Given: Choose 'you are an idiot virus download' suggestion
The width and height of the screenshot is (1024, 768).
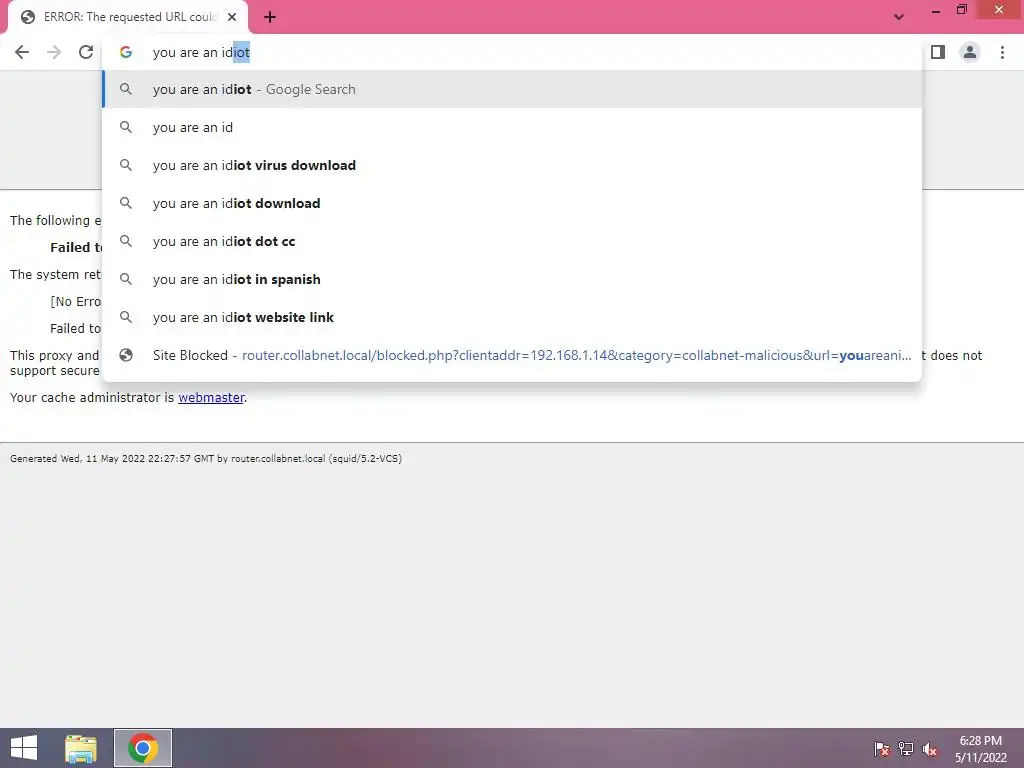Looking at the screenshot, I should 512,165.
